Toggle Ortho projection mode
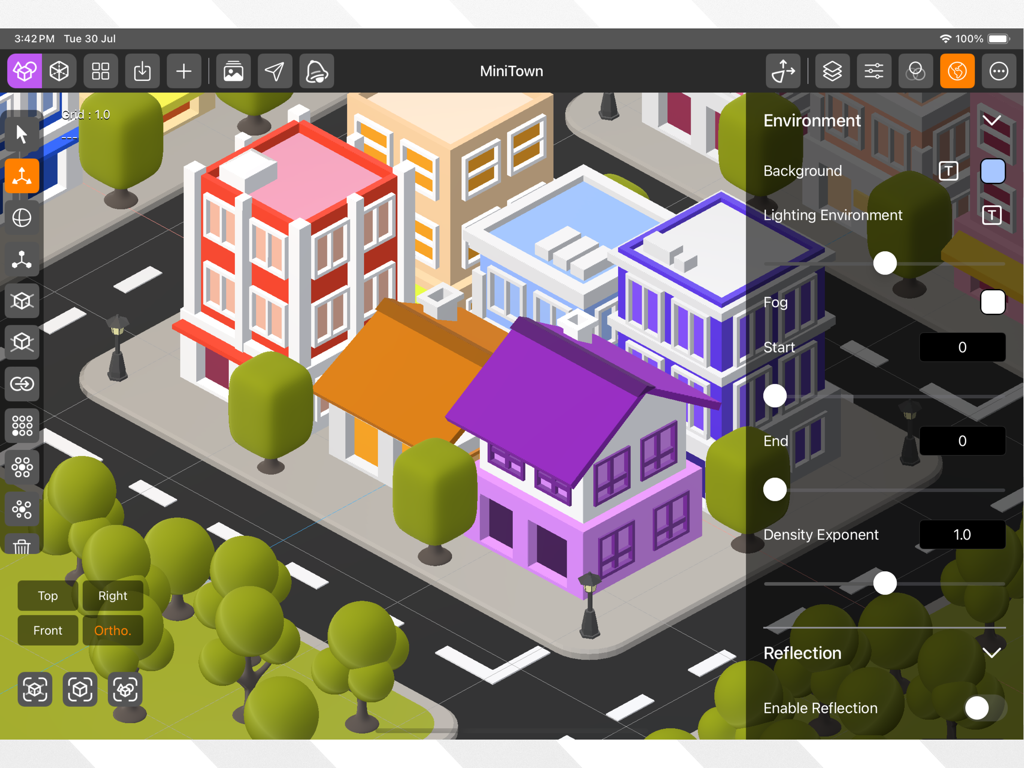Screen dimensions: 1024x768 pyautogui.click(x=113, y=630)
